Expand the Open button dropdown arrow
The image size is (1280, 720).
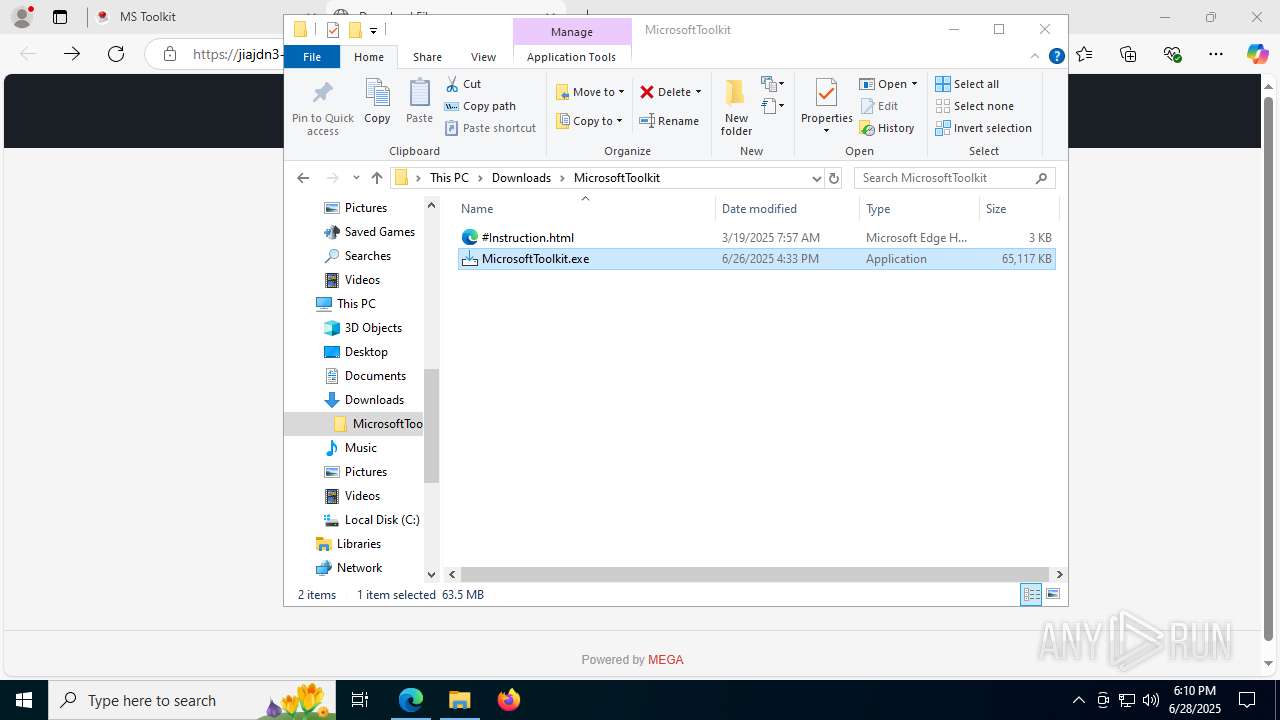(914, 84)
